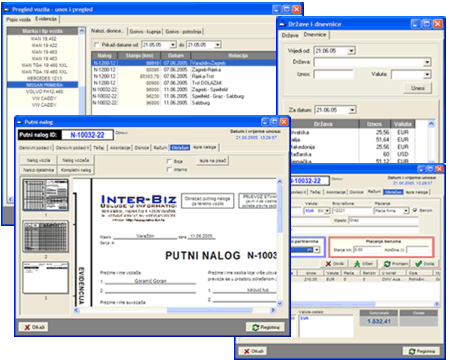Open the Gorivo - kupnja tab

145,31
